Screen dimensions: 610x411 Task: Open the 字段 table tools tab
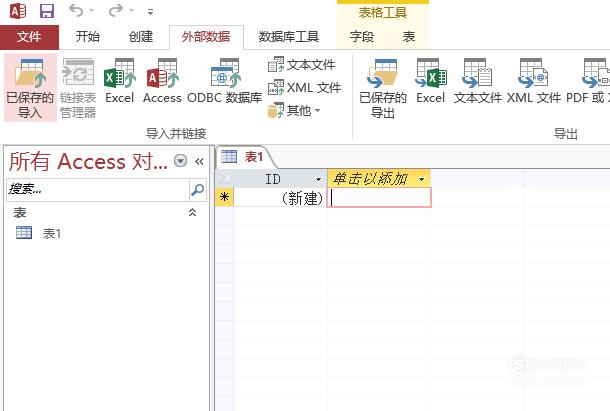point(362,37)
